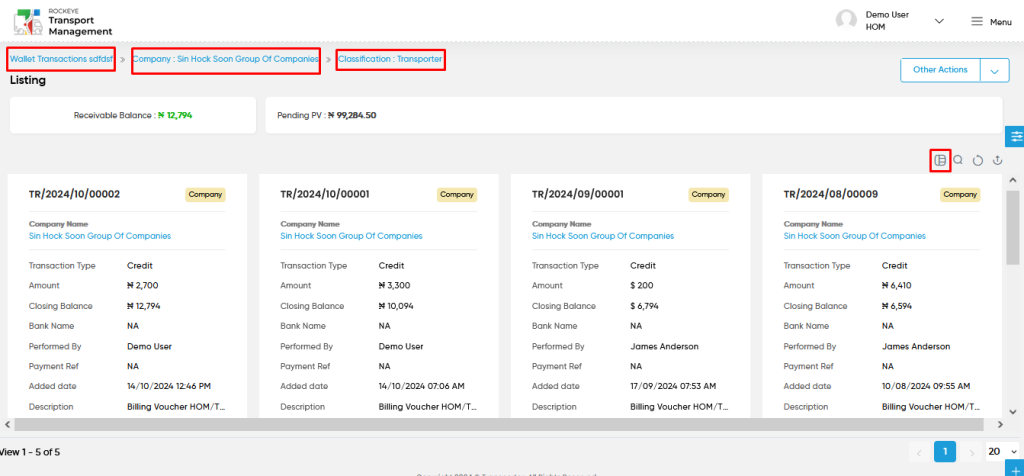
Task: Click closing balance ₦ 6,594
Action: 897,306
